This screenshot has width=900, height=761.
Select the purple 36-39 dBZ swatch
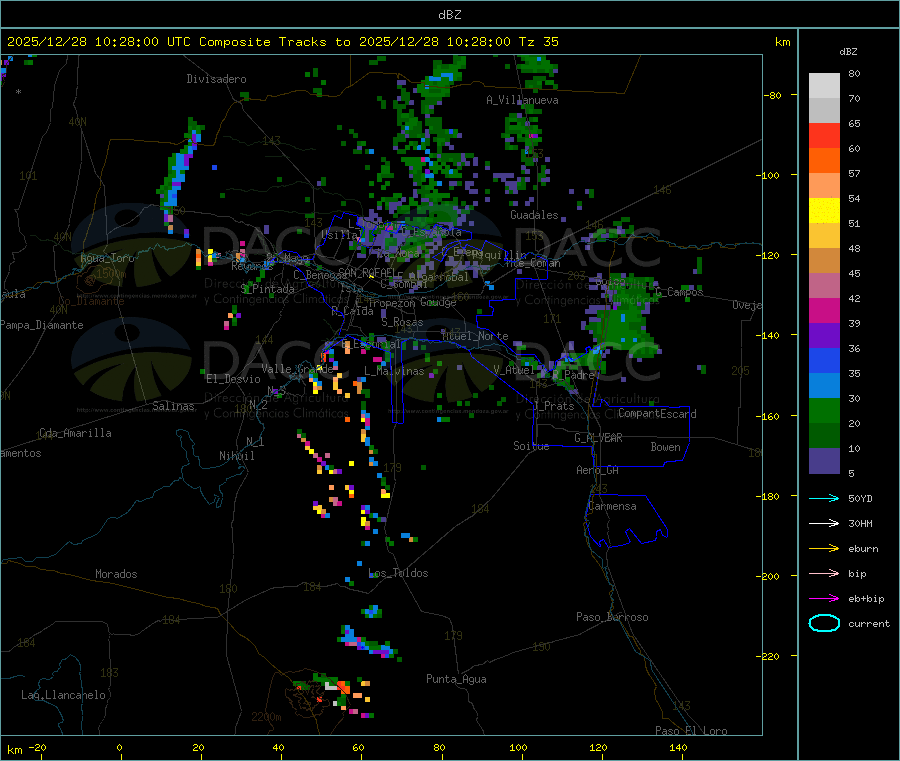[824, 336]
